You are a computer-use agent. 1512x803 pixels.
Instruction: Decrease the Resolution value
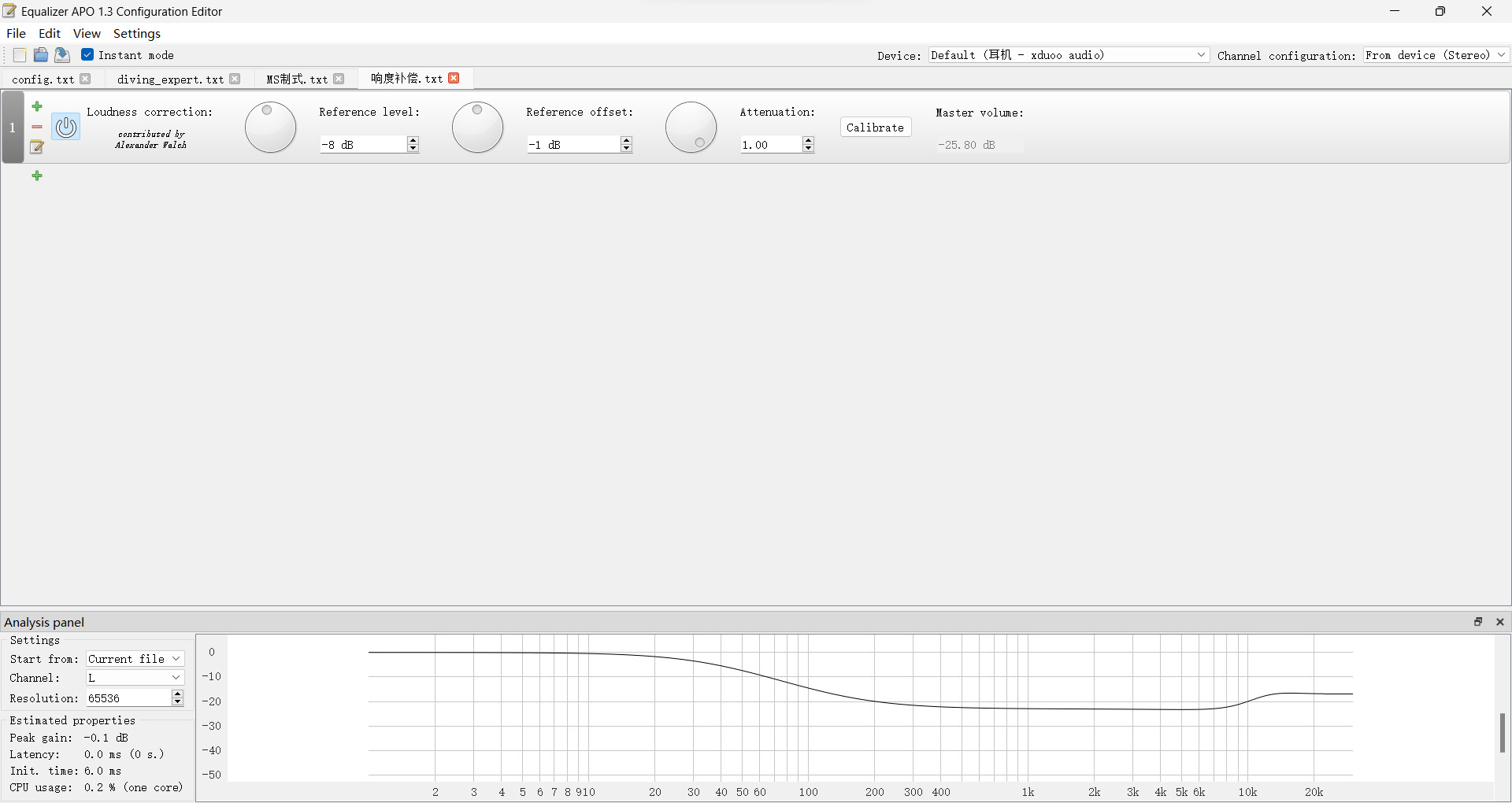(177, 702)
